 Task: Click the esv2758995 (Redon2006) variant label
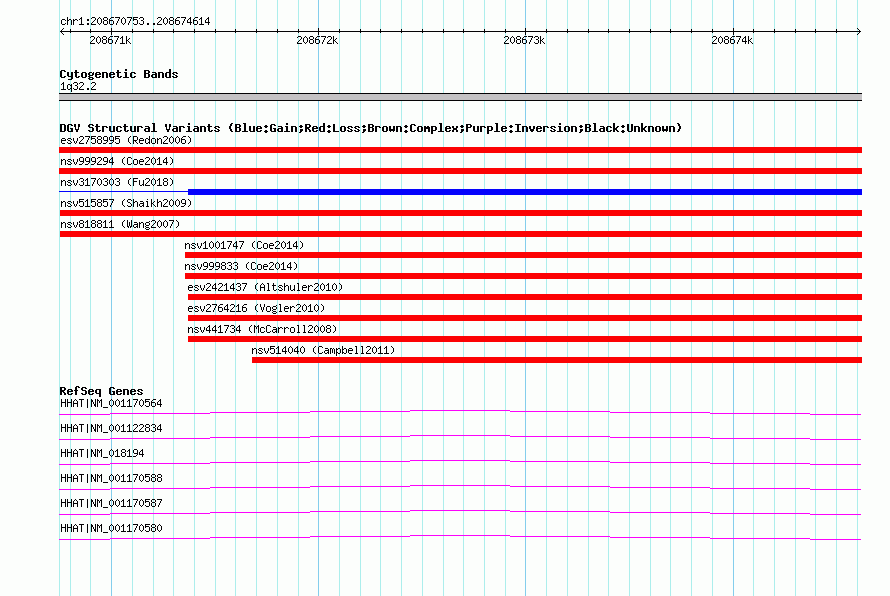pyautogui.click(x=126, y=140)
